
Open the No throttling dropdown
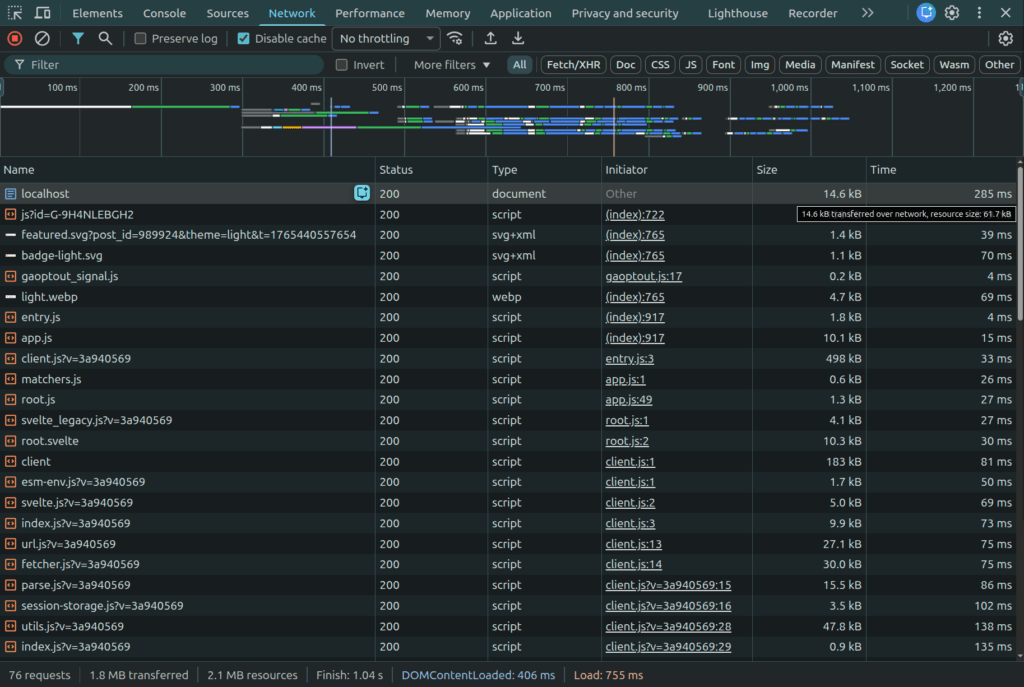[x=385, y=38]
